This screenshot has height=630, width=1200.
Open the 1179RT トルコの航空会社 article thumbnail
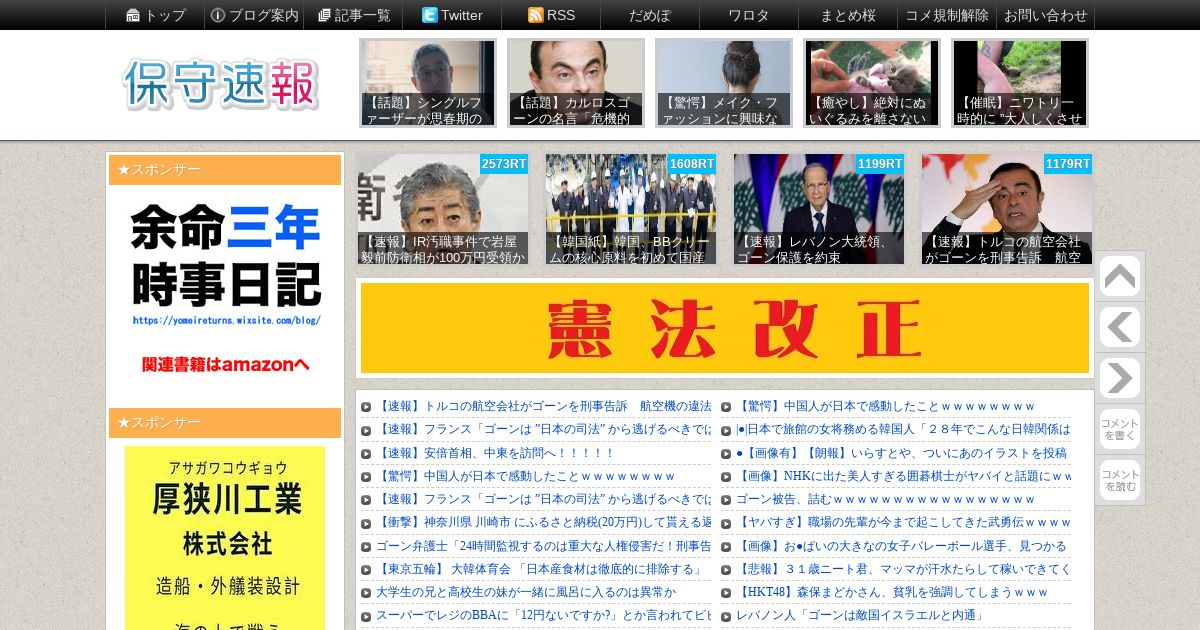(x=1007, y=209)
